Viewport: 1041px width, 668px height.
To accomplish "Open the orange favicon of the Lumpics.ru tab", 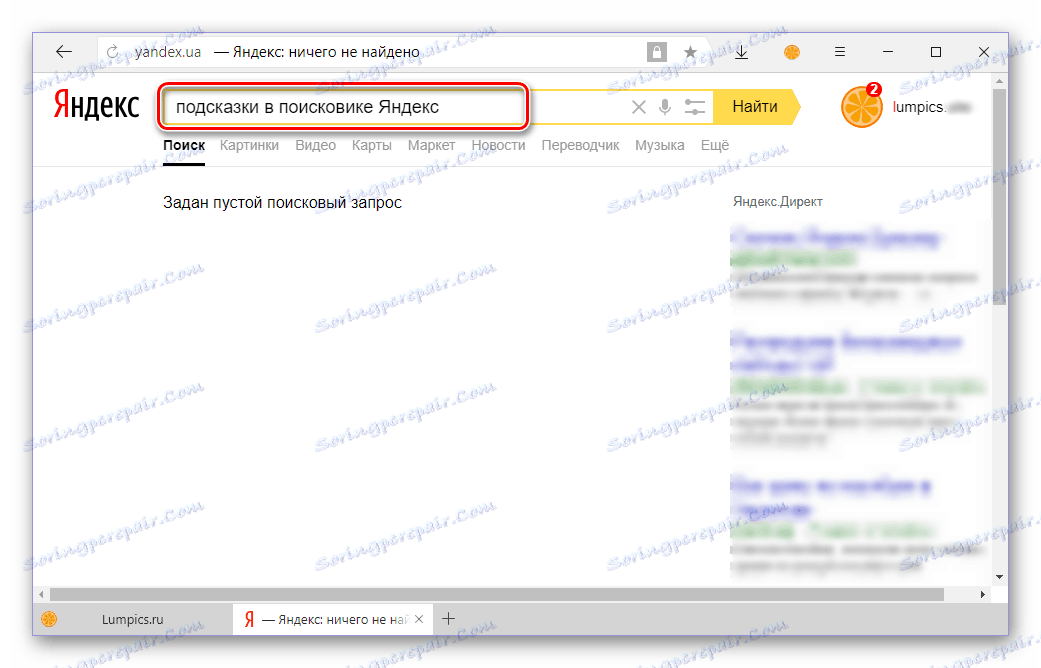I will click(x=49, y=619).
